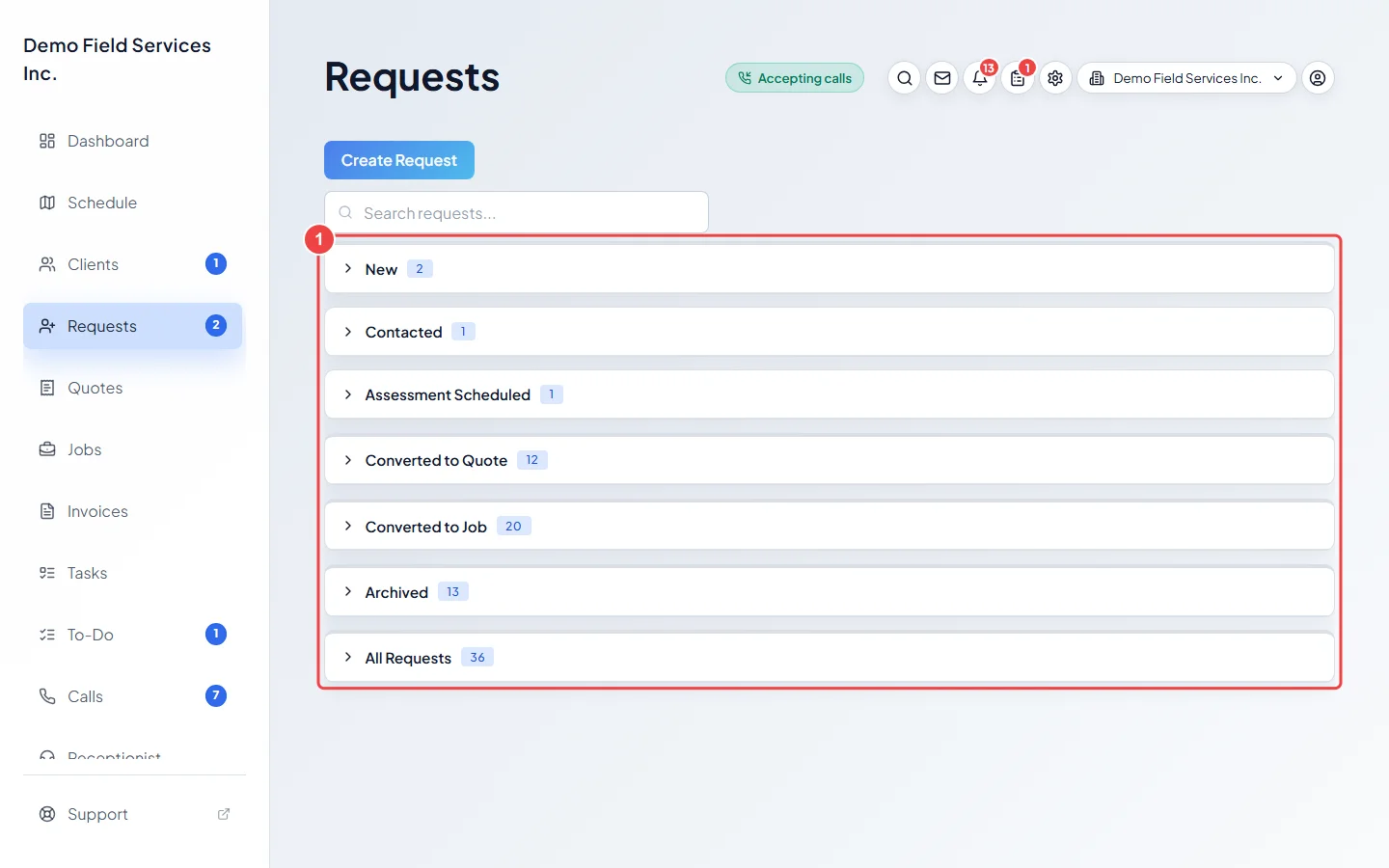Open the user profile icon
Image resolution: width=1389 pixels, height=868 pixels.
point(1318,78)
